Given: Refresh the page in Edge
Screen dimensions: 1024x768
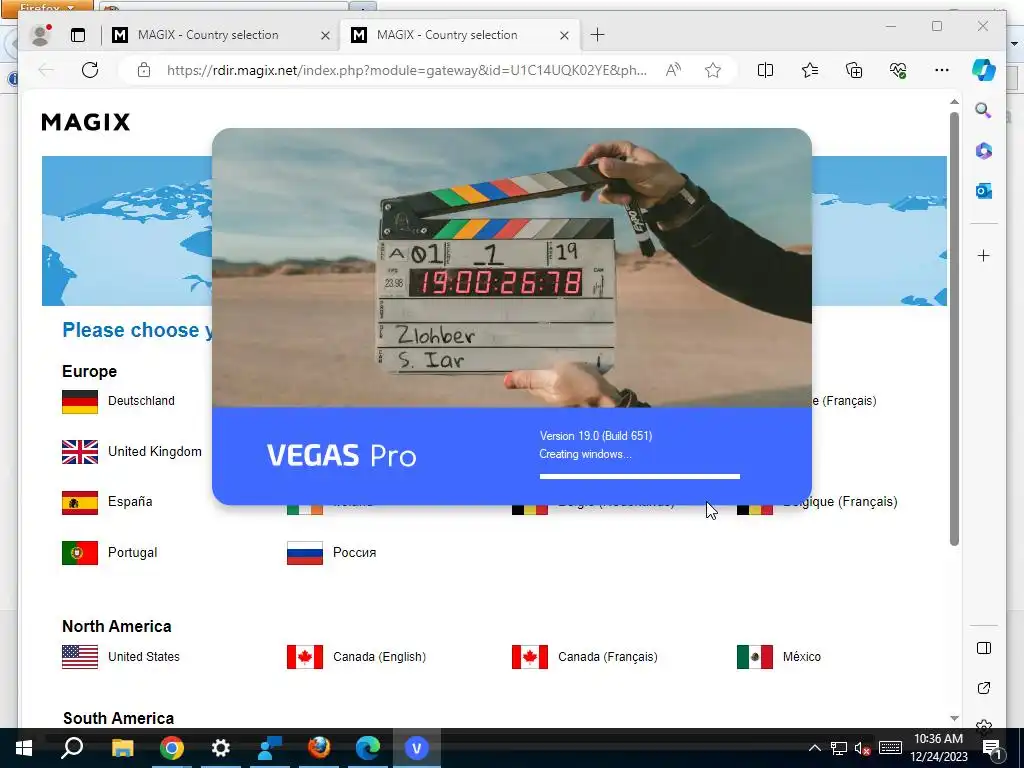Looking at the screenshot, I should [x=90, y=70].
